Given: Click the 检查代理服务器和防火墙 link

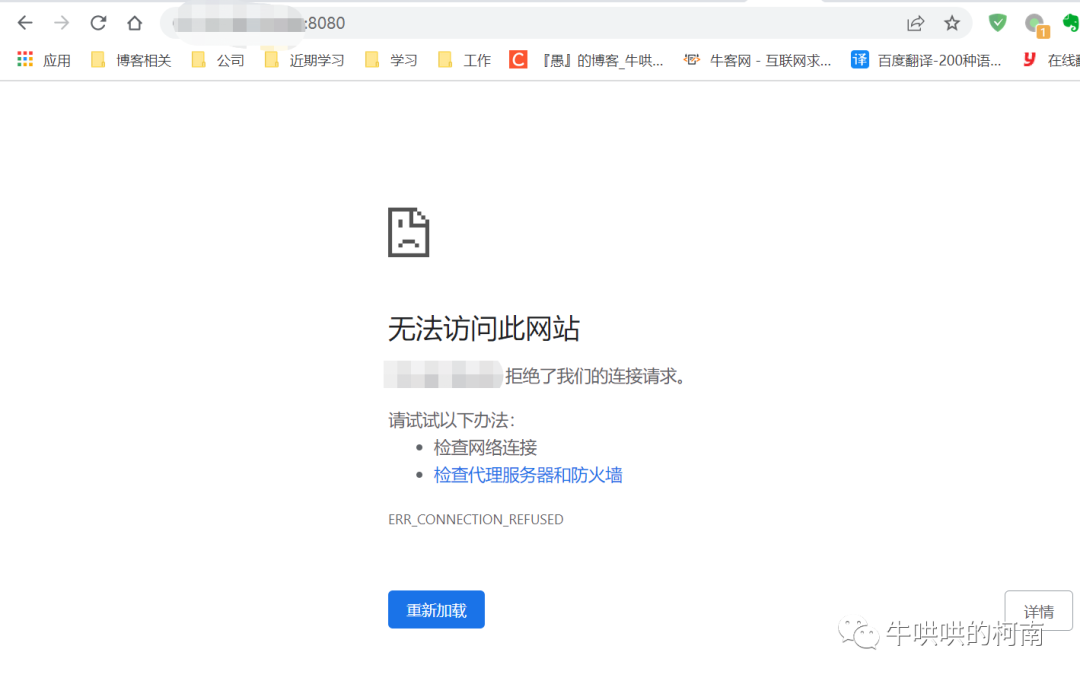Looking at the screenshot, I should coord(528,474).
